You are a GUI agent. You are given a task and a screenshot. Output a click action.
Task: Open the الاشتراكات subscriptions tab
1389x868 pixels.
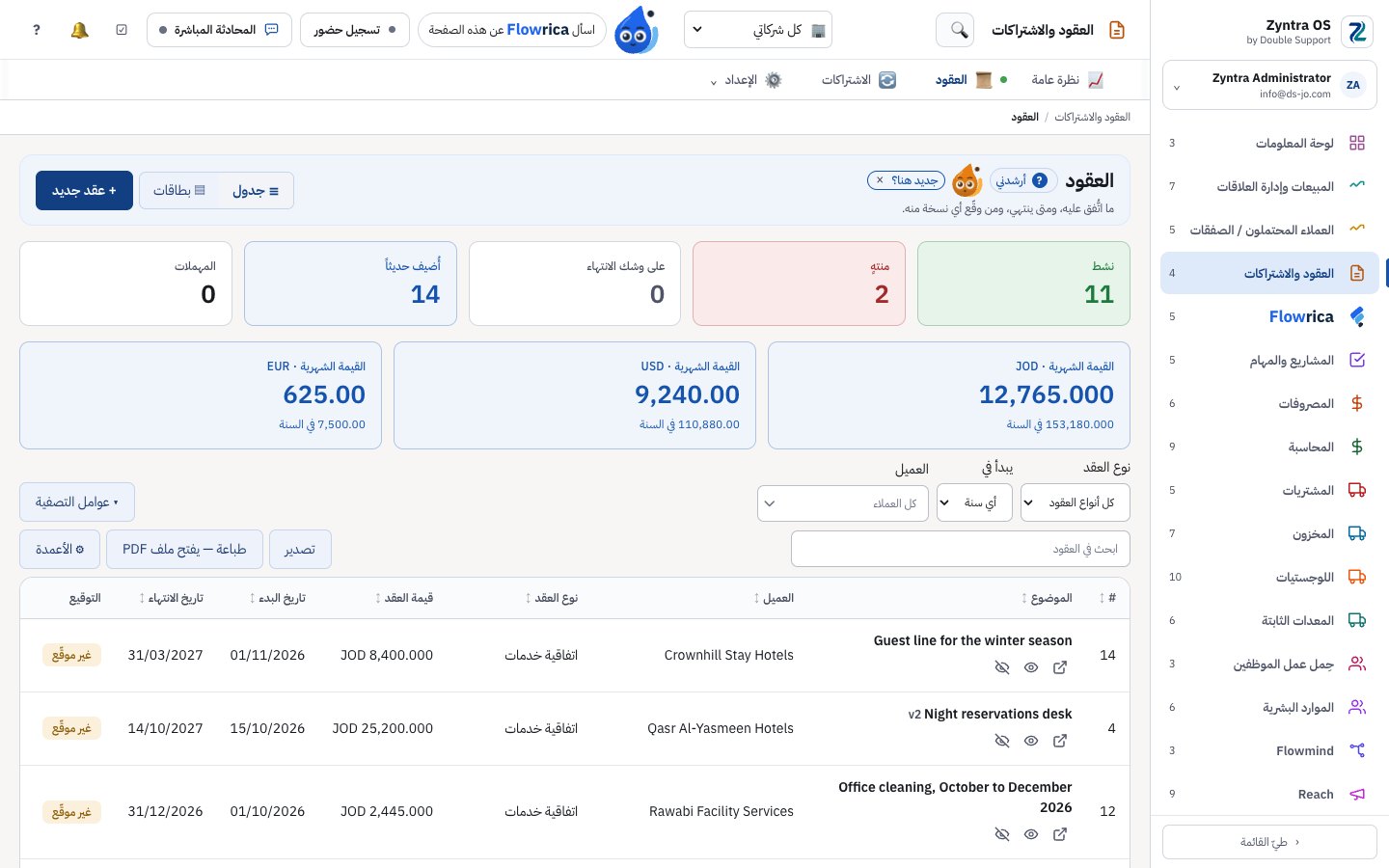(x=859, y=80)
